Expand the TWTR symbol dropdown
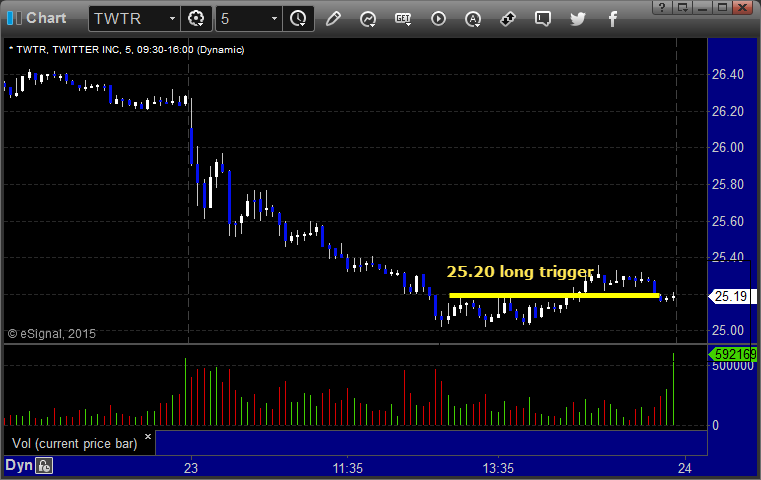The width and height of the screenshot is (761, 480). tap(172, 19)
